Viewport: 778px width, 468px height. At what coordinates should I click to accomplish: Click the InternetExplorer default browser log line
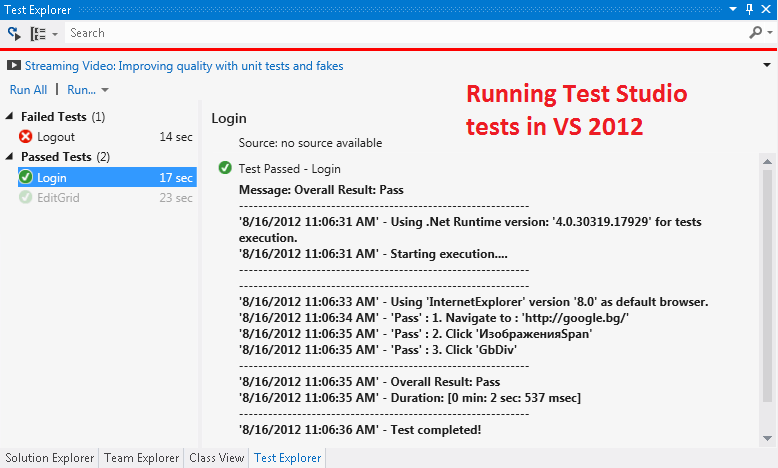point(473,302)
